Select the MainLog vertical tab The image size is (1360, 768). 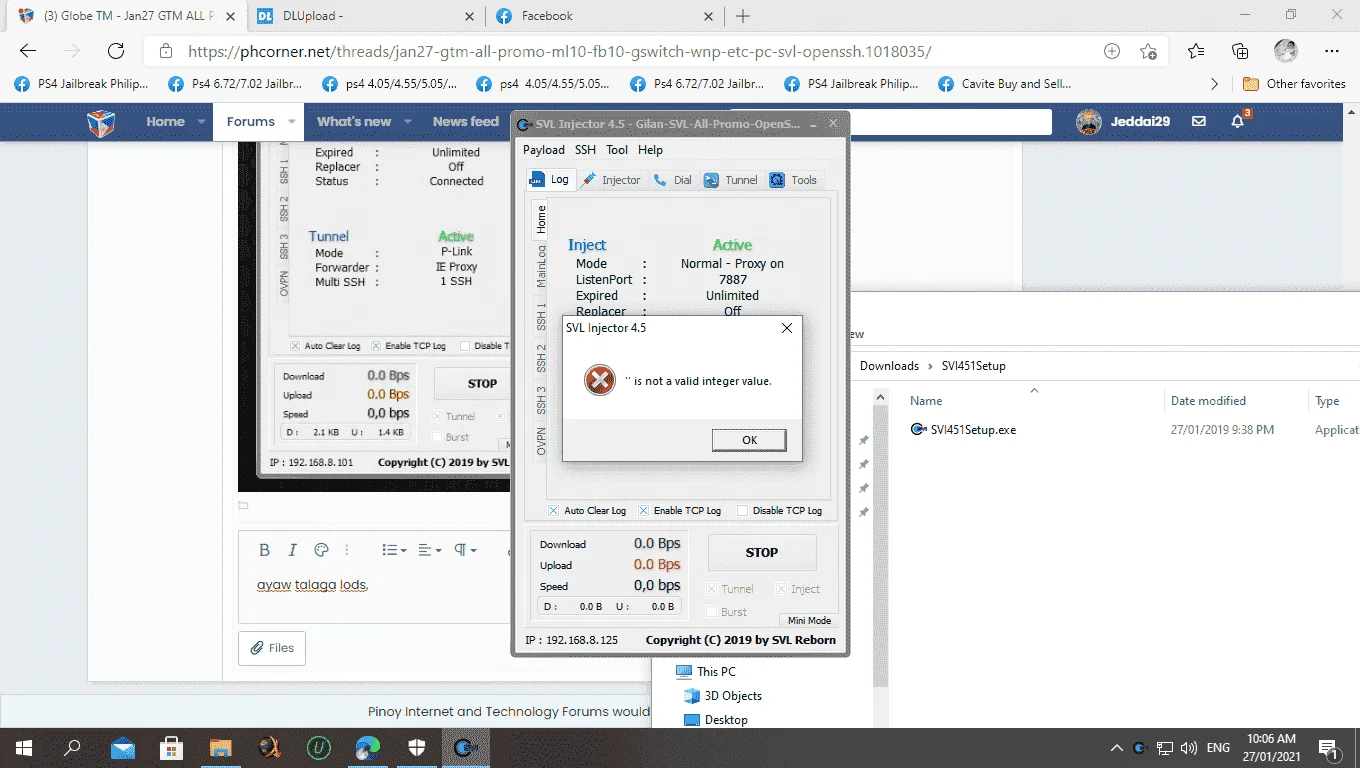(541, 264)
